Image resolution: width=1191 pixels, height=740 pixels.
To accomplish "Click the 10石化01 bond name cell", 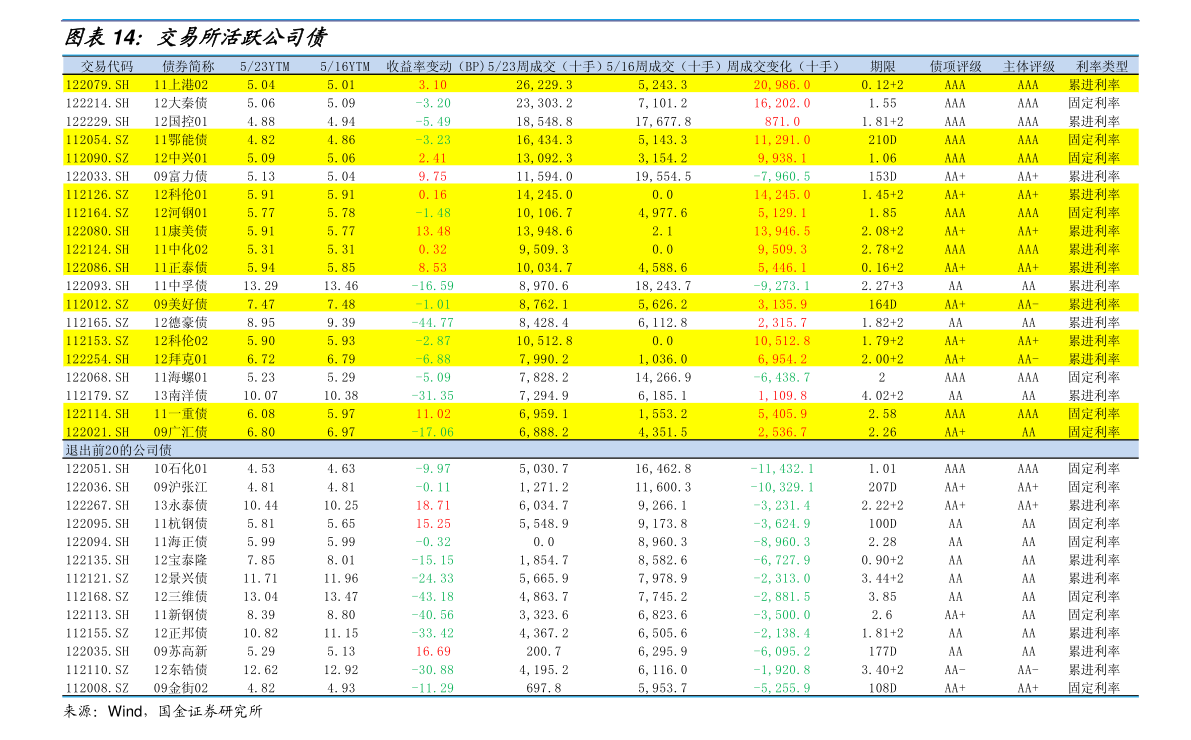I will [x=181, y=468].
